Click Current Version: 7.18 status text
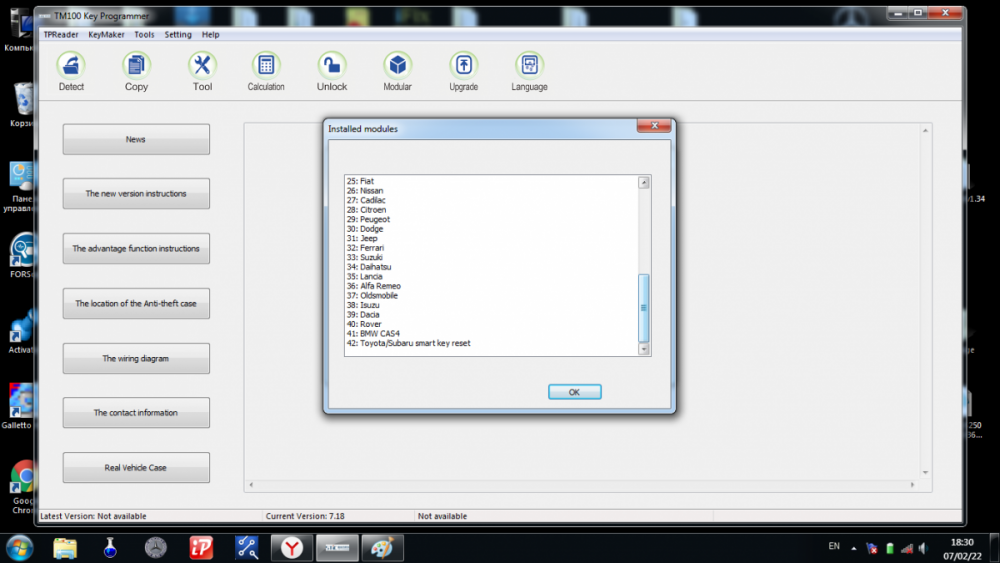The height and width of the screenshot is (563, 1000). (x=305, y=516)
